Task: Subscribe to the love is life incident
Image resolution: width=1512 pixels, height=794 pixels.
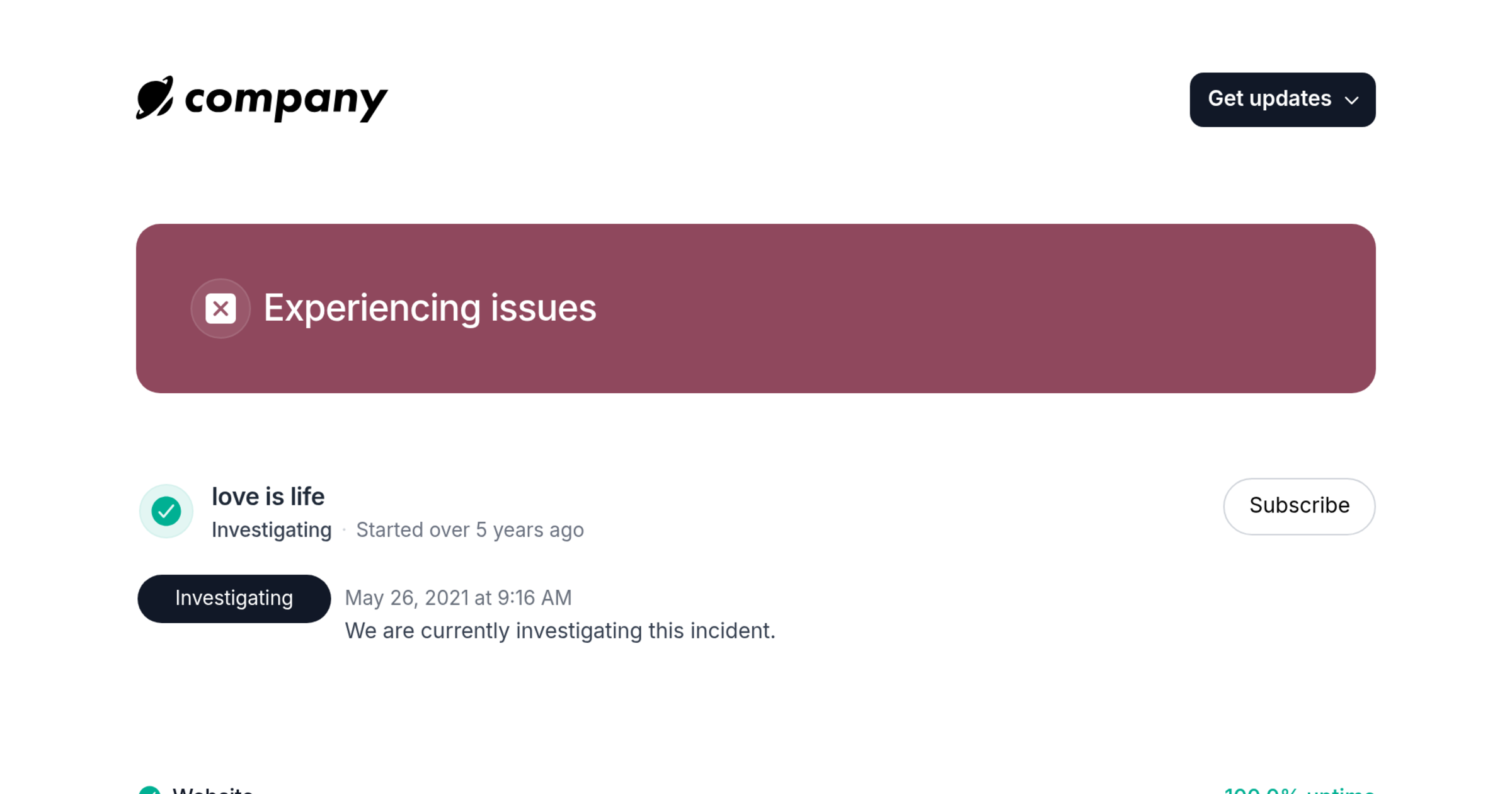Action: (x=1299, y=506)
